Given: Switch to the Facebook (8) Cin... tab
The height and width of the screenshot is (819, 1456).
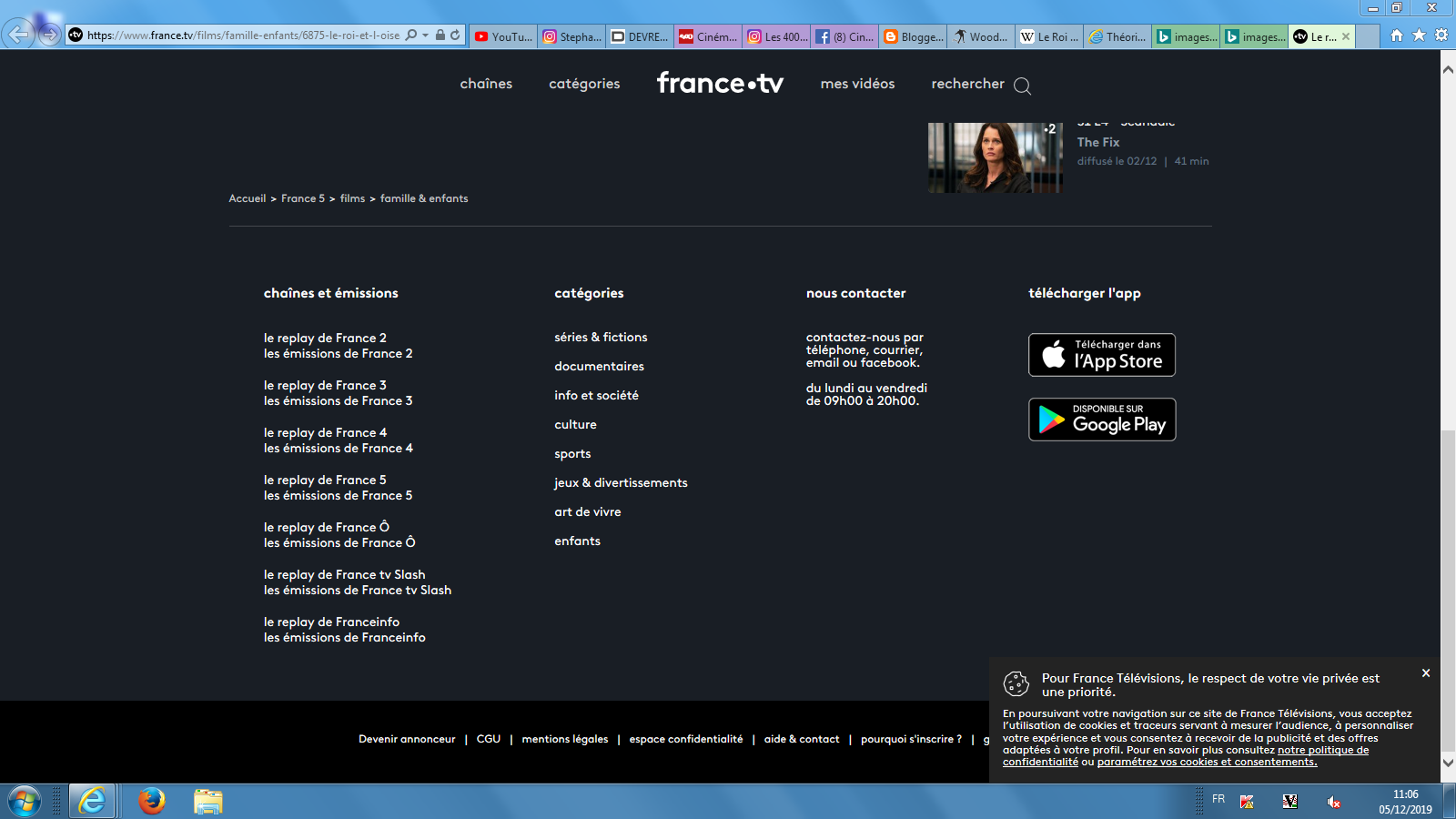Looking at the screenshot, I should [844, 36].
